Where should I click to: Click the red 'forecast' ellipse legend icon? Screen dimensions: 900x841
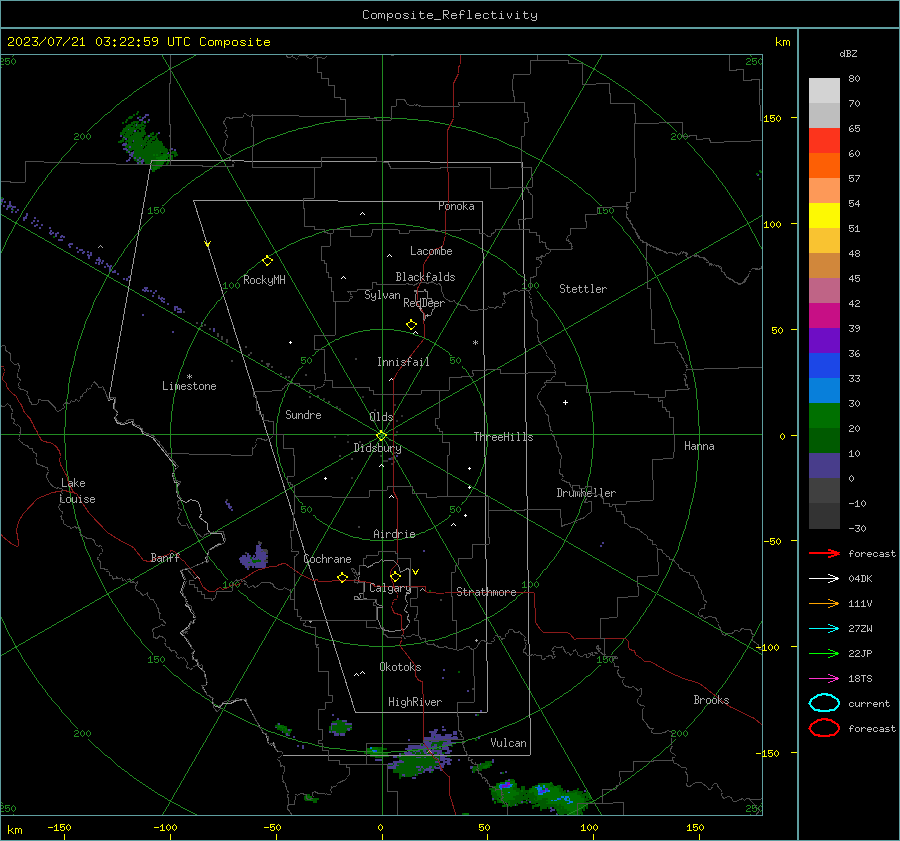point(824,728)
